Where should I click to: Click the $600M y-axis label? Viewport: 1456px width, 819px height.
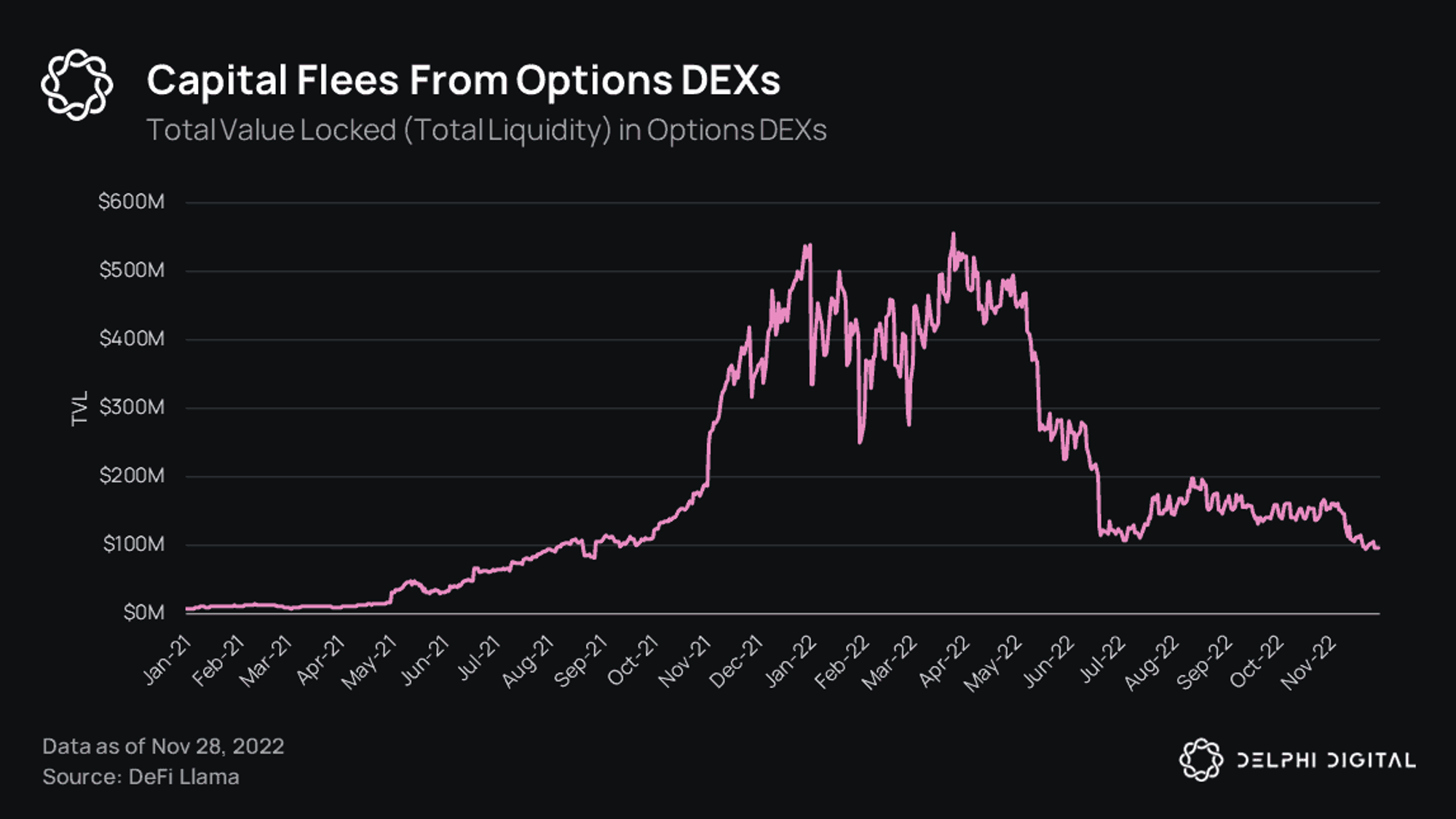[x=132, y=202]
